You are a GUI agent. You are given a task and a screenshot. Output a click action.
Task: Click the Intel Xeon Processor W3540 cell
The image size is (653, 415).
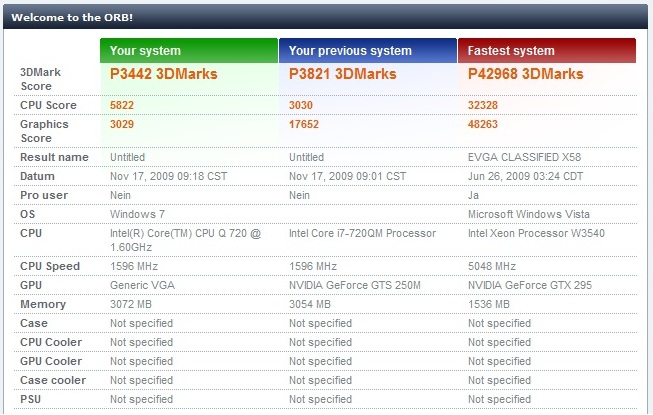click(535, 233)
